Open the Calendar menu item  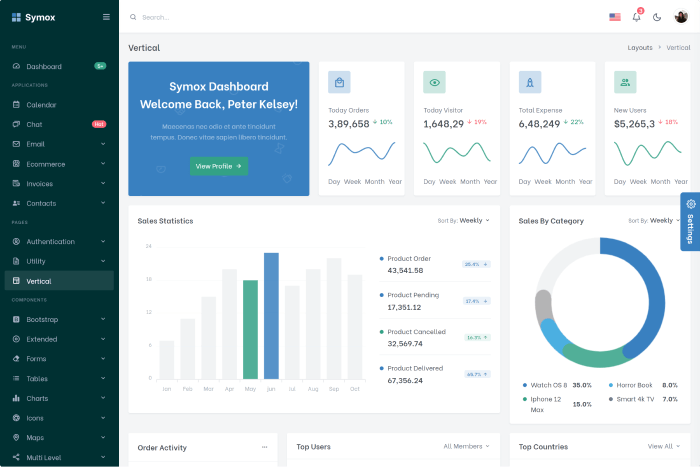point(59,104)
